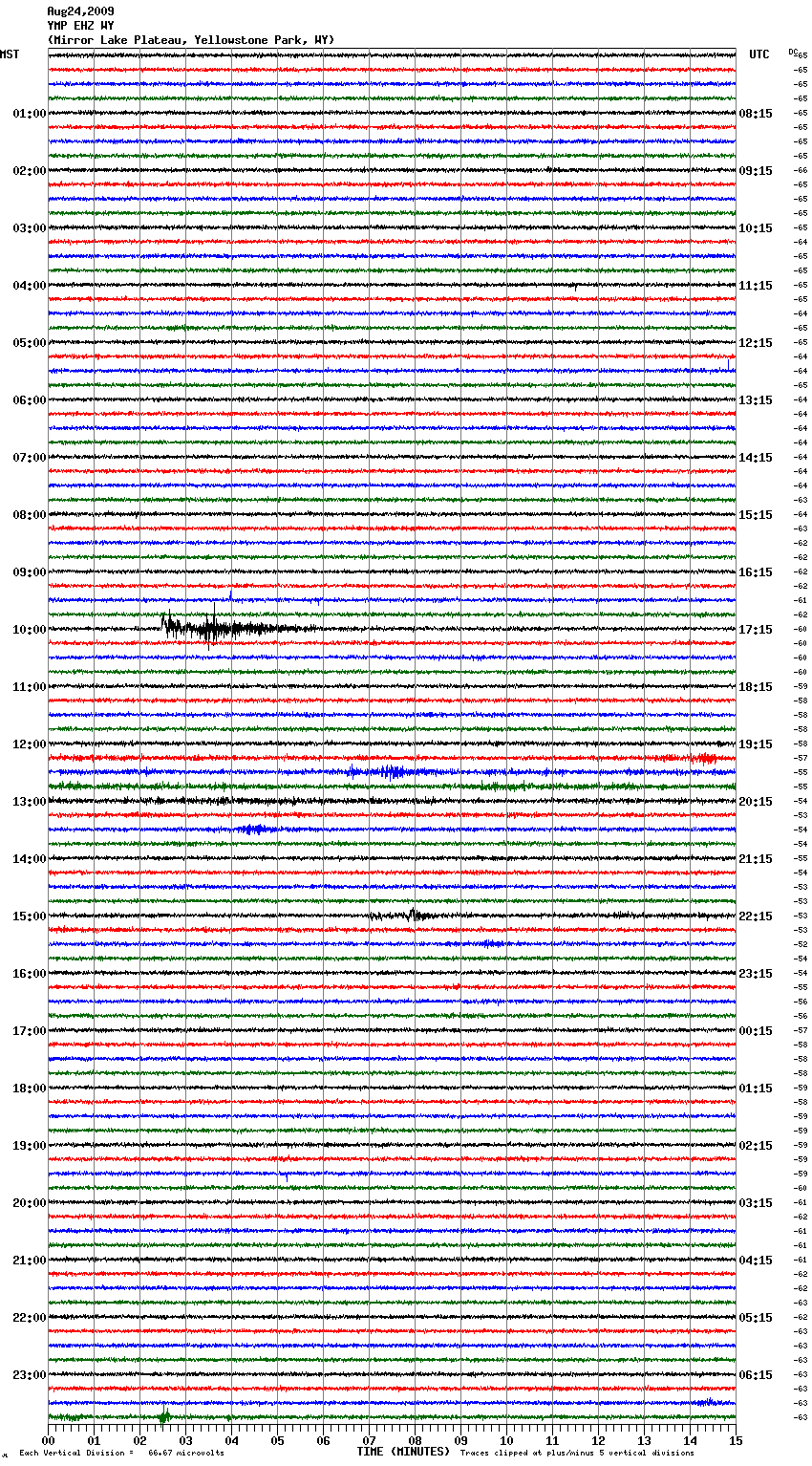Select the 18:00 MST time label
The height and width of the screenshot is (1466, 812).
30,1089
